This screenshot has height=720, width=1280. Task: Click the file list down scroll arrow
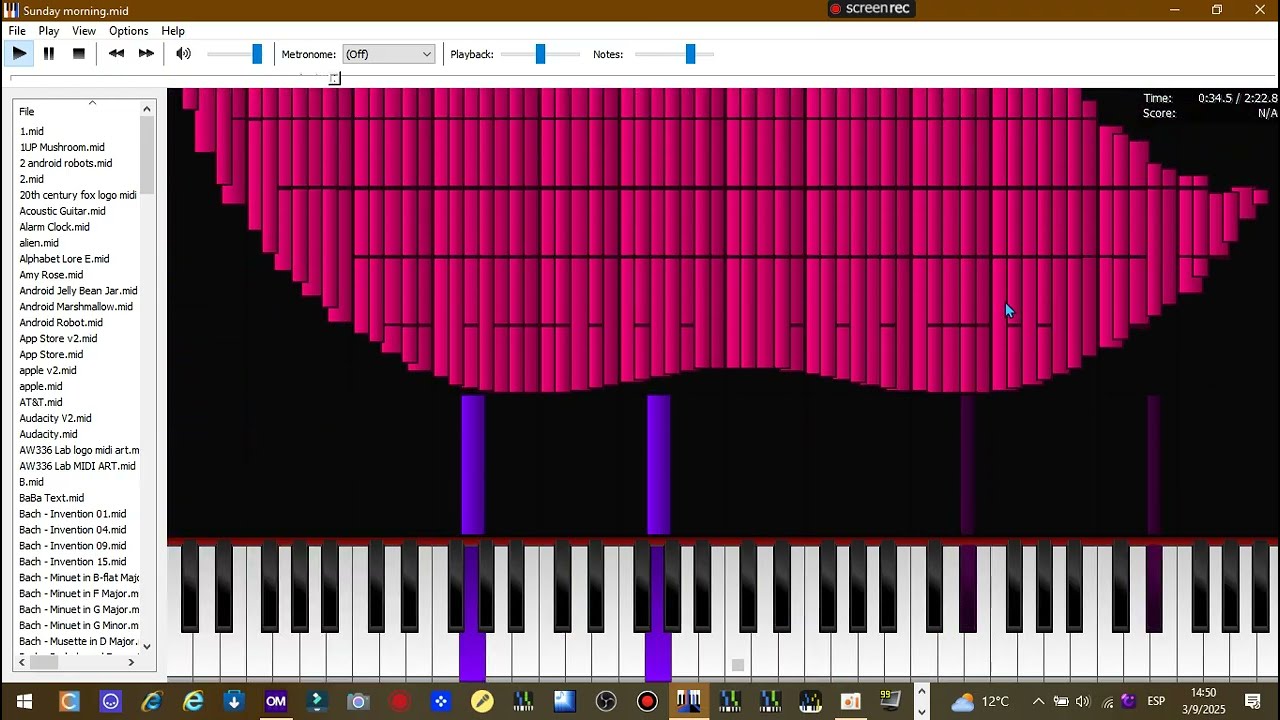pyautogui.click(x=147, y=646)
